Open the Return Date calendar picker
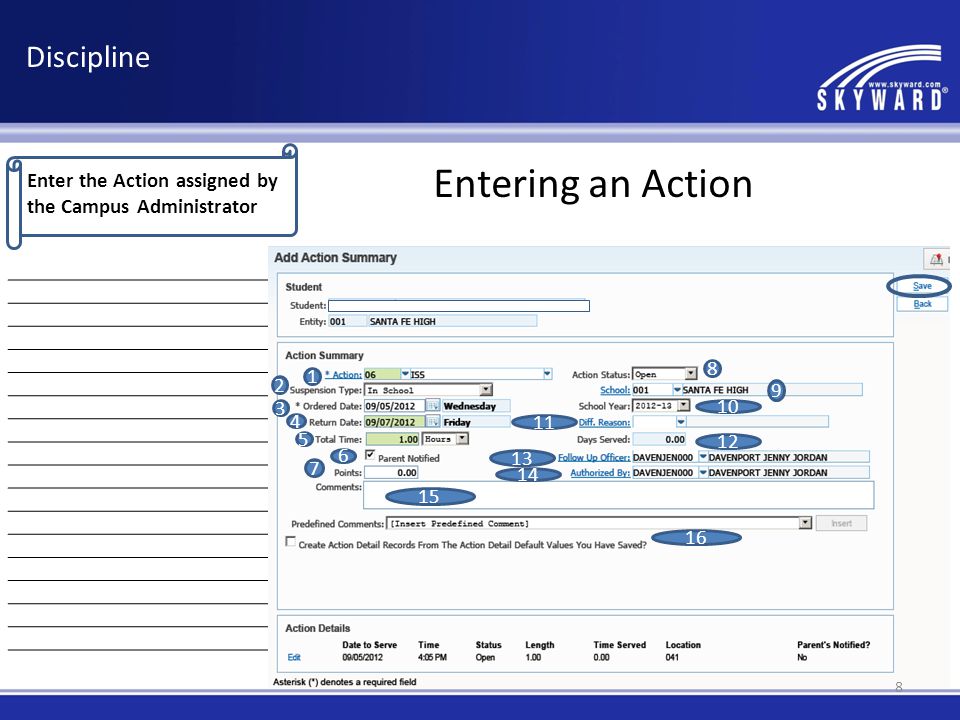The height and width of the screenshot is (720, 960). (433, 422)
